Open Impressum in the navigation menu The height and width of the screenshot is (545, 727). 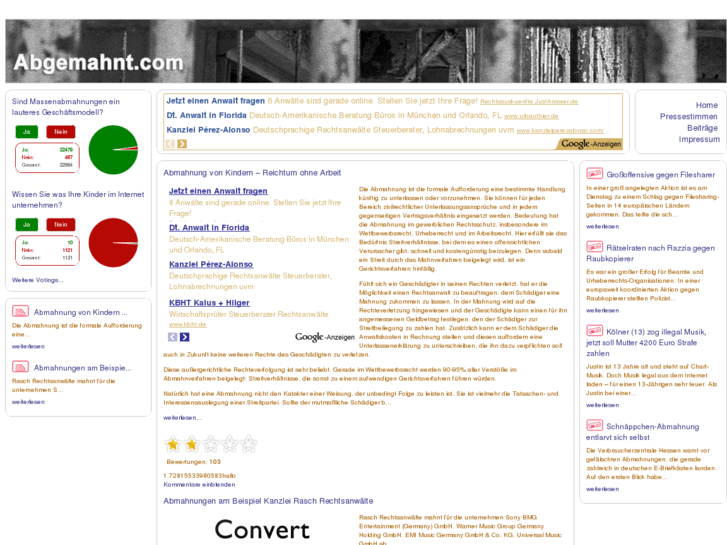pos(699,139)
